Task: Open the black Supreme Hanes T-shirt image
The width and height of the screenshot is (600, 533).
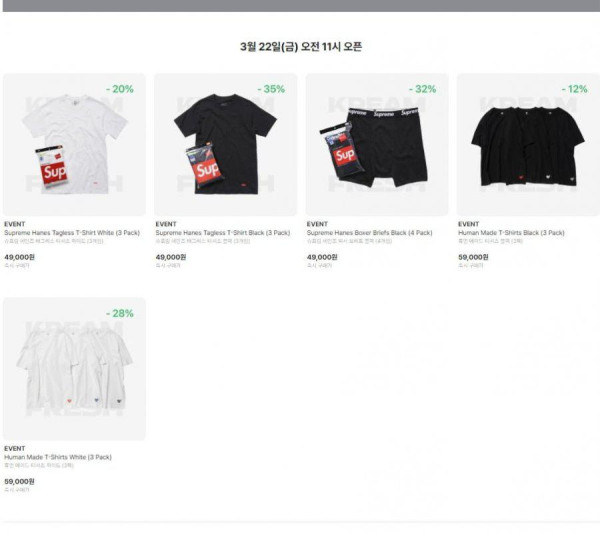Action: (225, 145)
